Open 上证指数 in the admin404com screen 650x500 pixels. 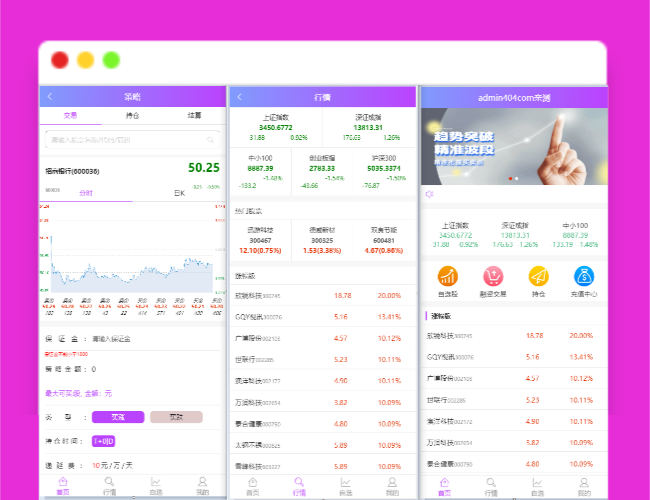(x=455, y=235)
